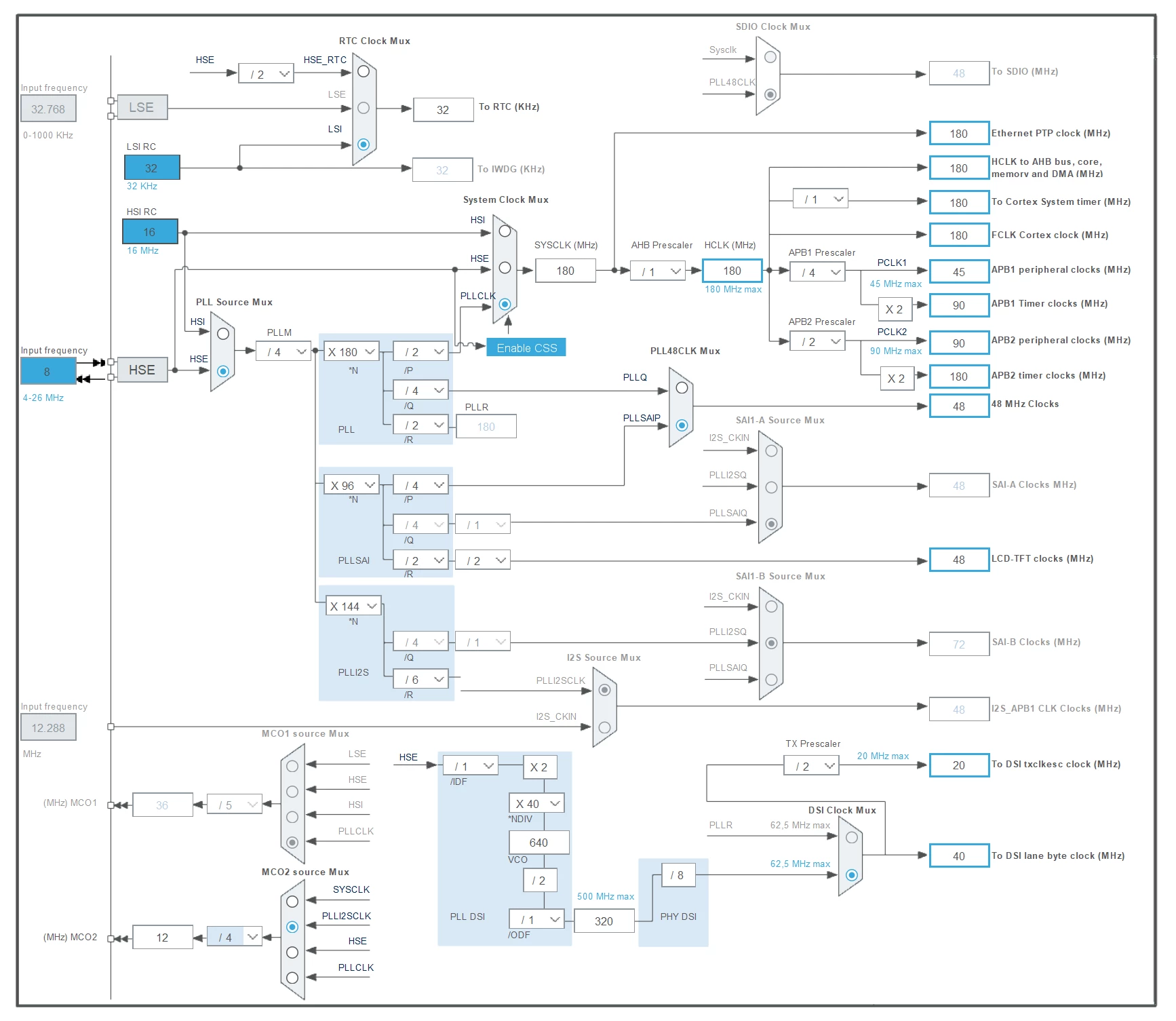Screen dimensions: 1176x1021
Task: Select PLLCLK in MCO2 source Mux
Action: pos(292,978)
